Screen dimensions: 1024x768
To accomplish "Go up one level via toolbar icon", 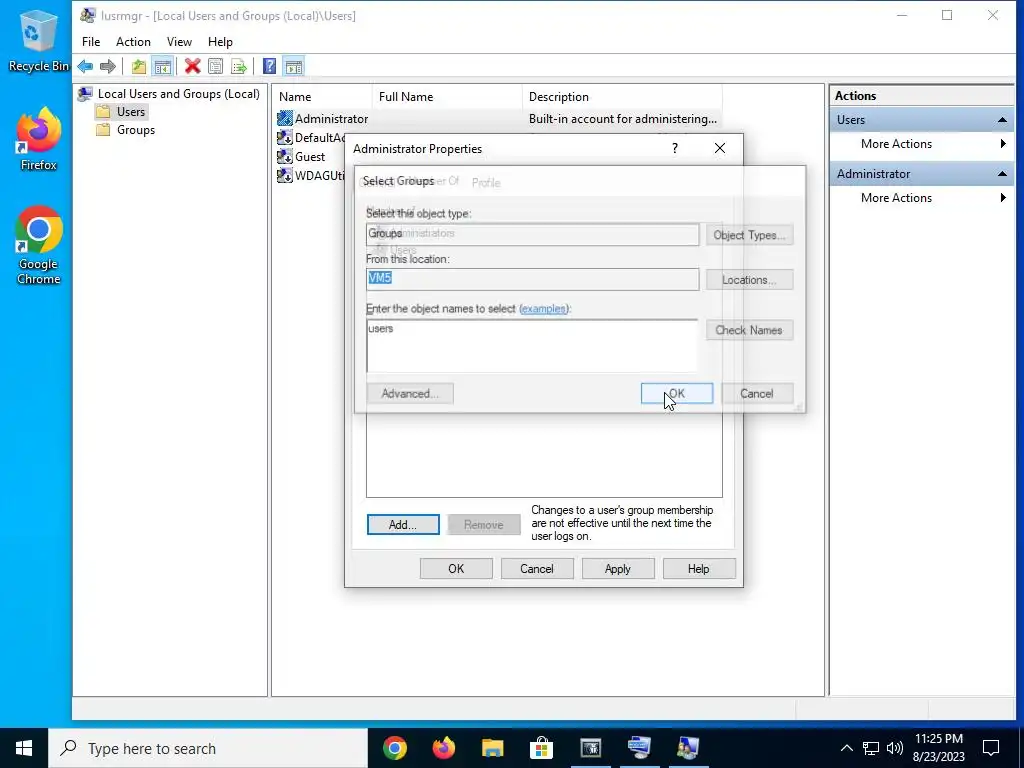I will (x=138, y=66).
